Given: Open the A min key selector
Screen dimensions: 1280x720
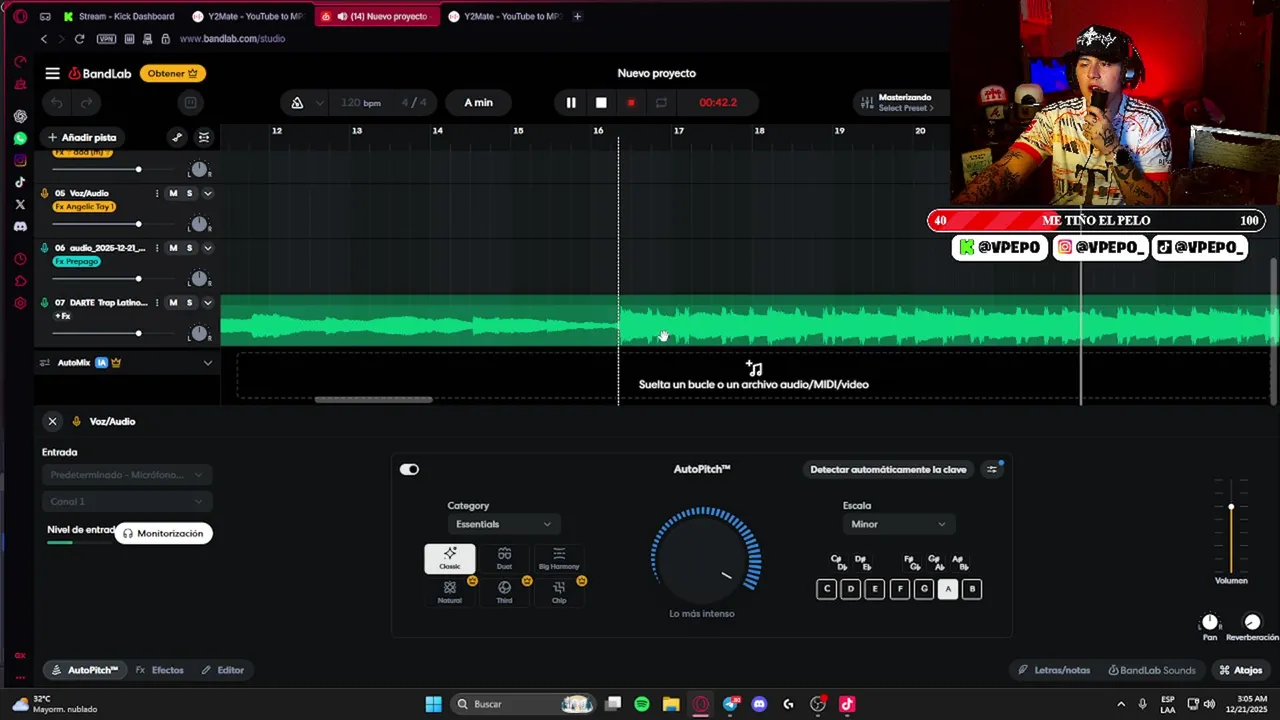Looking at the screenshot, I should (x=478, y=102).
